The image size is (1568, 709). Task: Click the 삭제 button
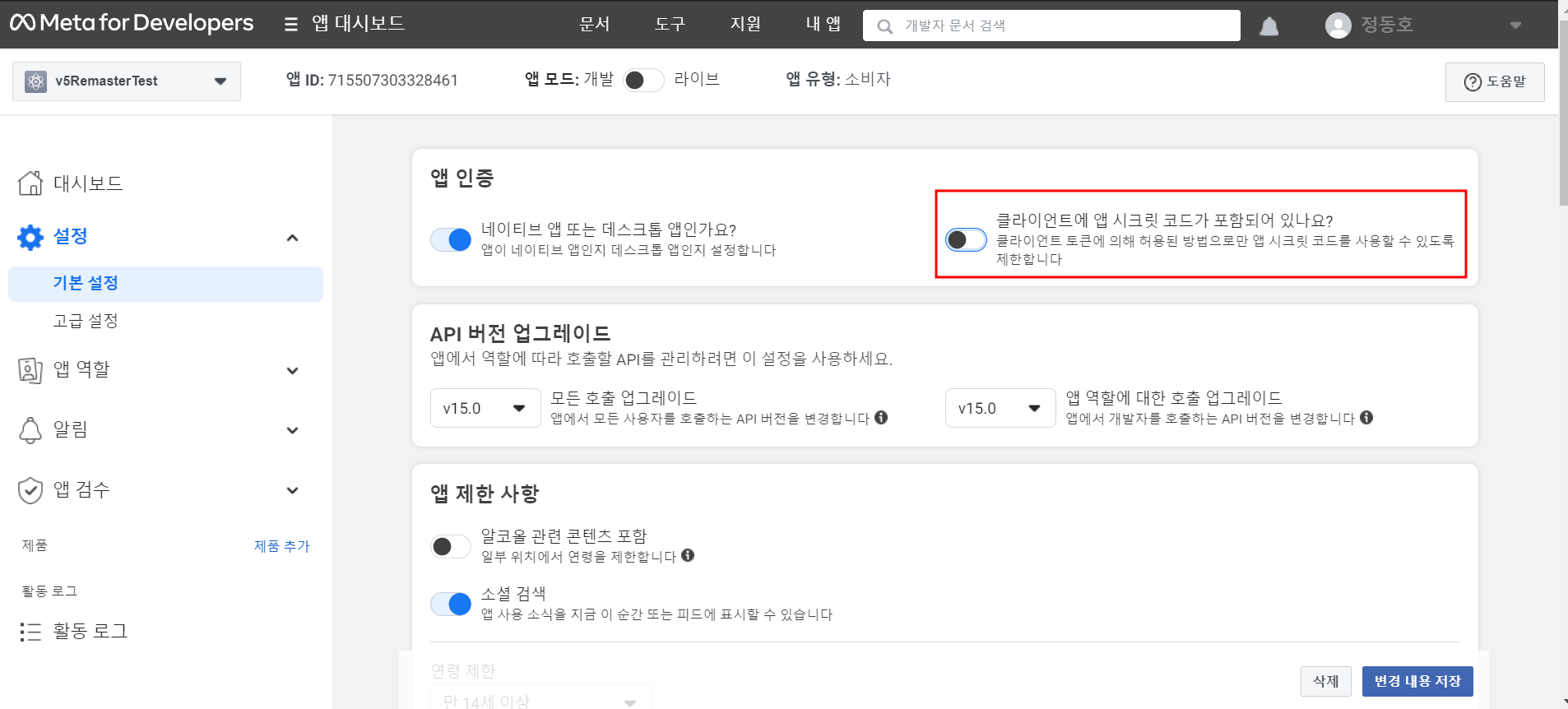[x=1325, y=682]
